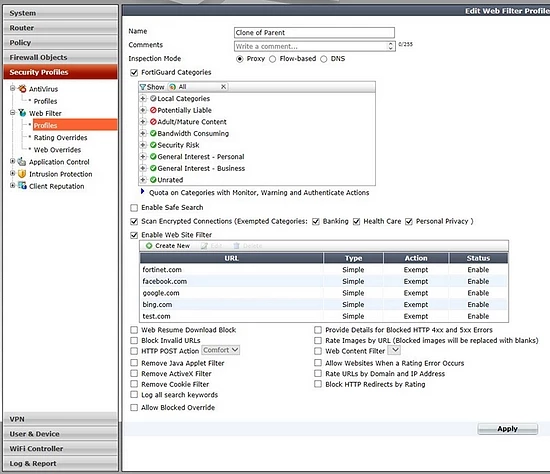The image size is (550, 474).
Task: Enable the Safe Search checkbox
Action: click(x=134, y=208)
